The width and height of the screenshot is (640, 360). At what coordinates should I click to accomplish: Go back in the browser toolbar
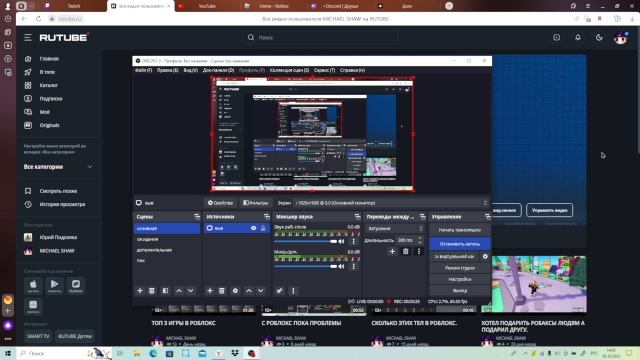point(24,19)
